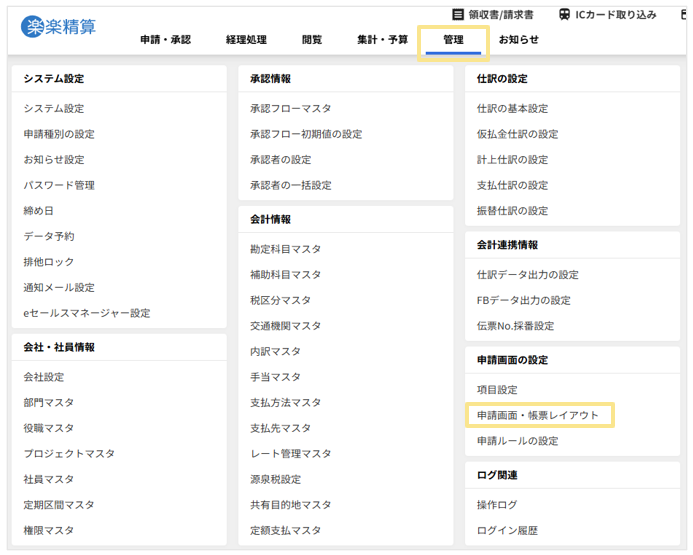Screen dimensions: 693x555
Task: Open 締め日 setting
Action: click(38, 211)
